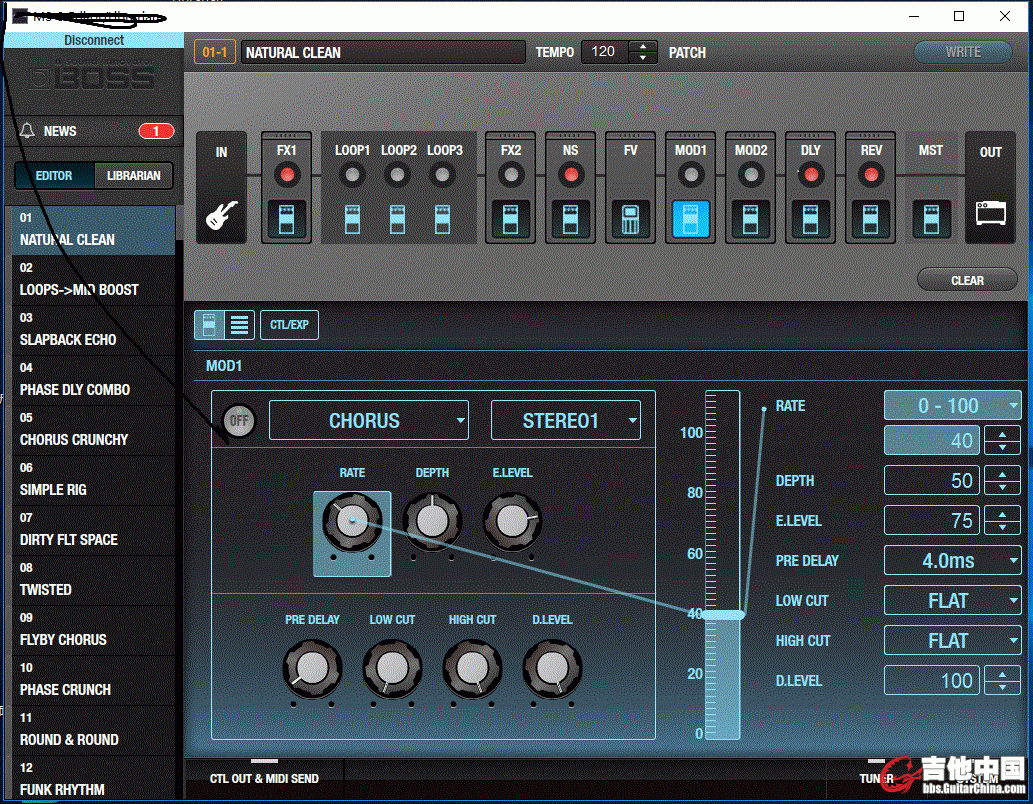Image resolution: width=1033 pixels, height=804 pixels.
Task: Toggle the REV on/off LED
Action: (x=870, y=175)
